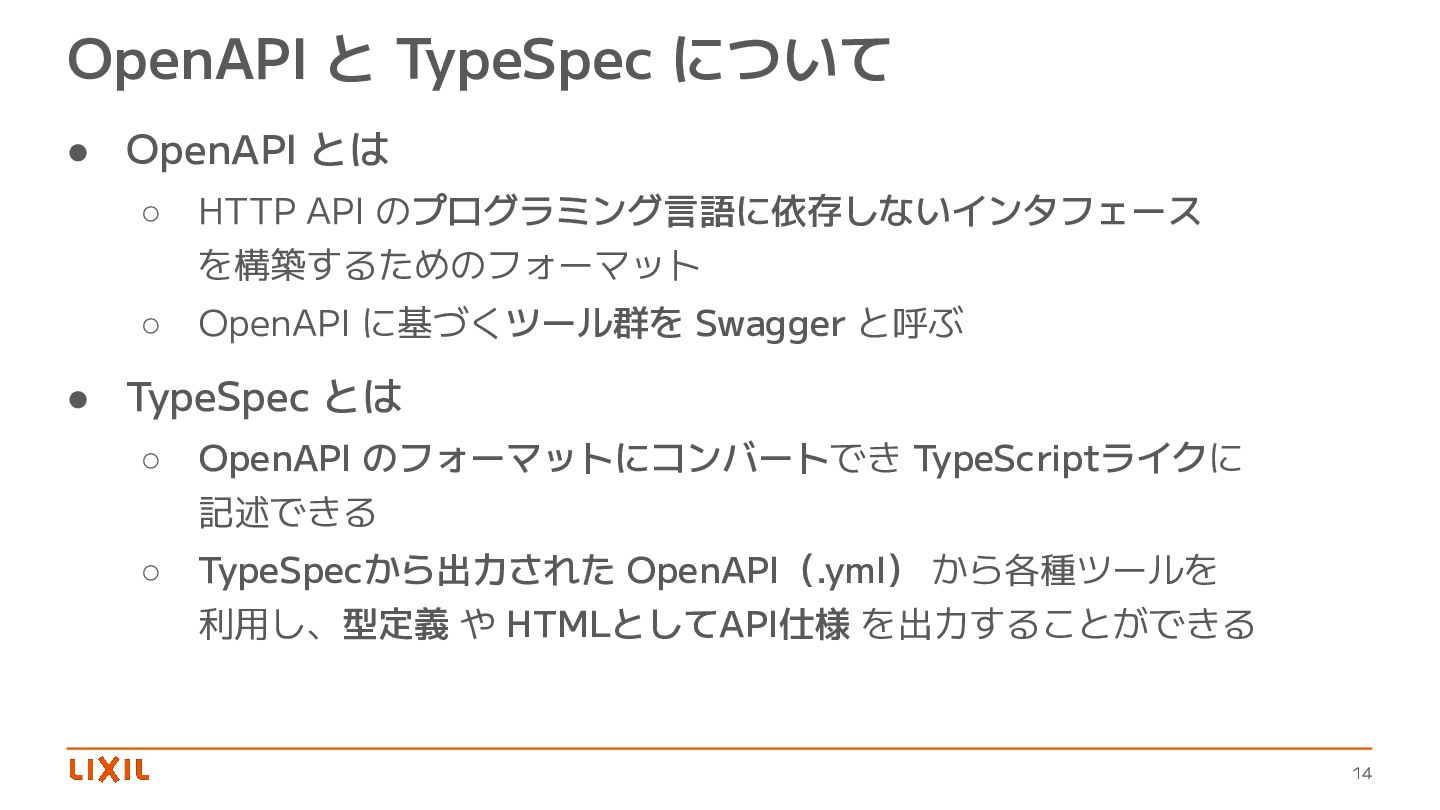
Task: Click the bold phrase "プログラミング言語に依存しないインタフェース"
Action: pos(806,211)
